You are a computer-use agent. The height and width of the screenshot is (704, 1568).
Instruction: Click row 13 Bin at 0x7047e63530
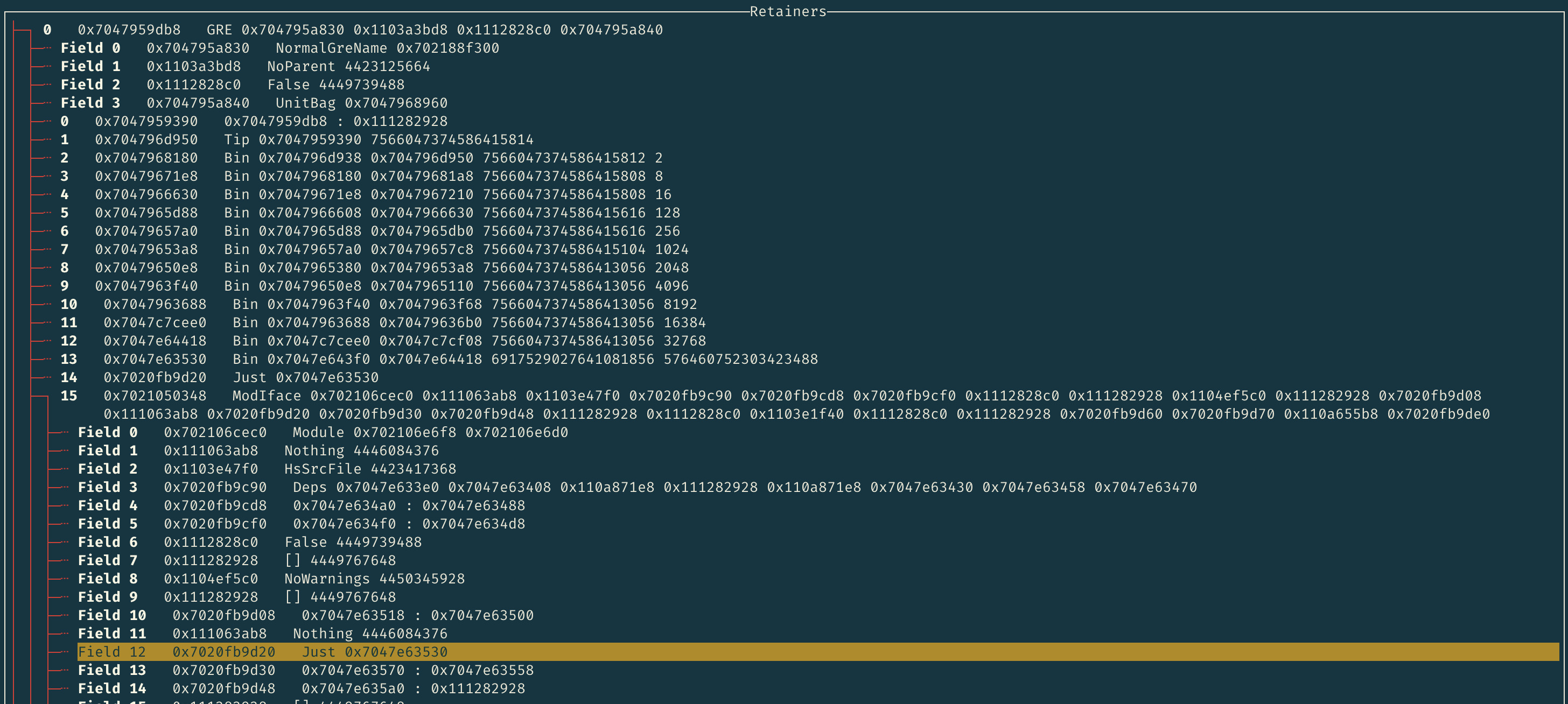tap(438, 359)
